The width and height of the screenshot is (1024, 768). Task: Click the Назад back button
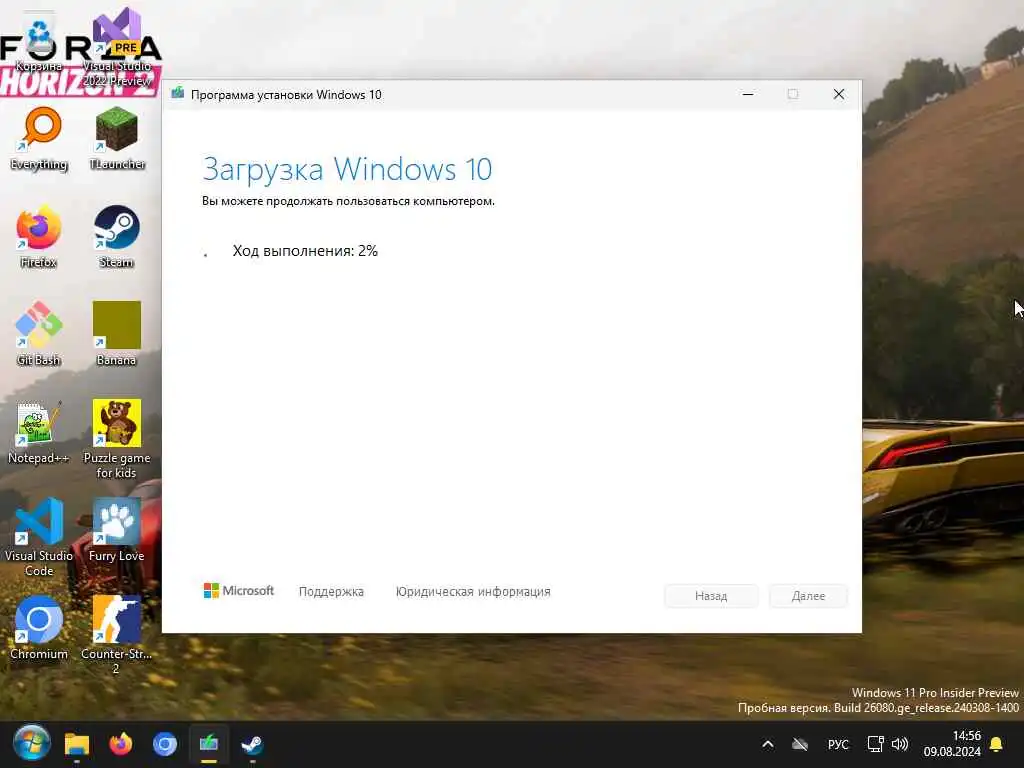click(711, 596)
